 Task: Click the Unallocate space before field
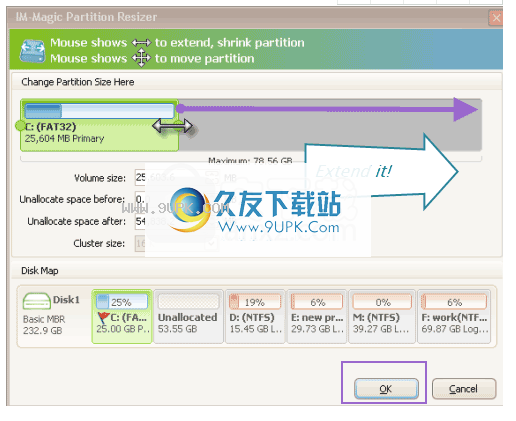[177, 199]
